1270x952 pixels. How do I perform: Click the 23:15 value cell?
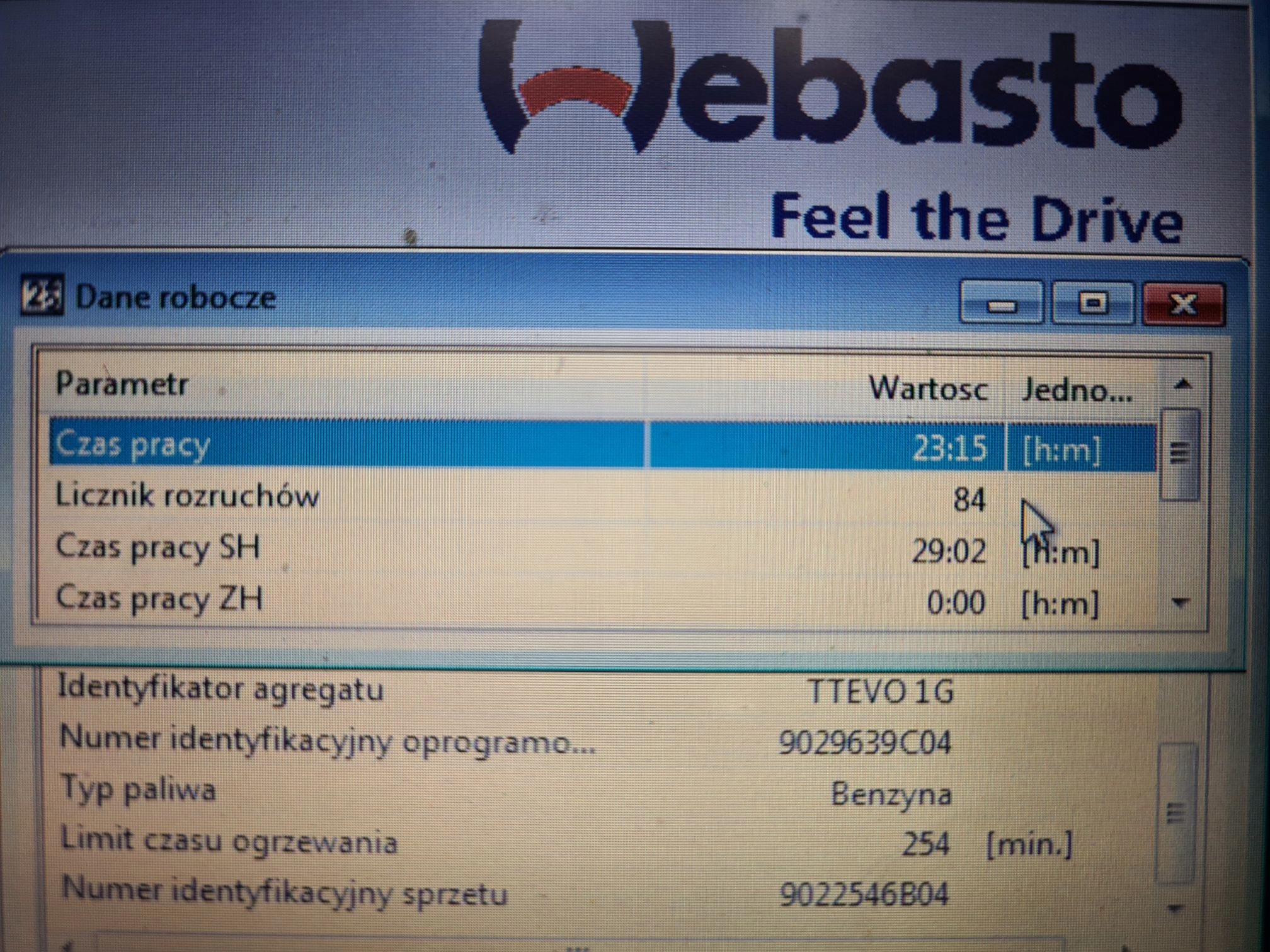(949, 448)
